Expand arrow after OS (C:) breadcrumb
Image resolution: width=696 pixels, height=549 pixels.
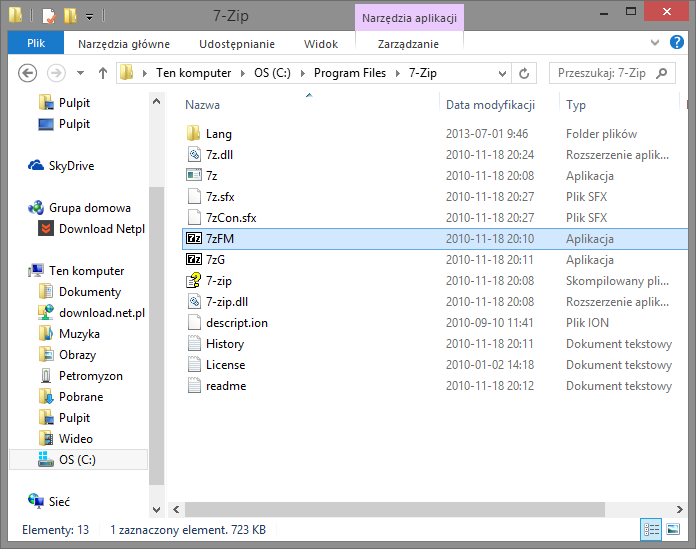click(303, 73)
